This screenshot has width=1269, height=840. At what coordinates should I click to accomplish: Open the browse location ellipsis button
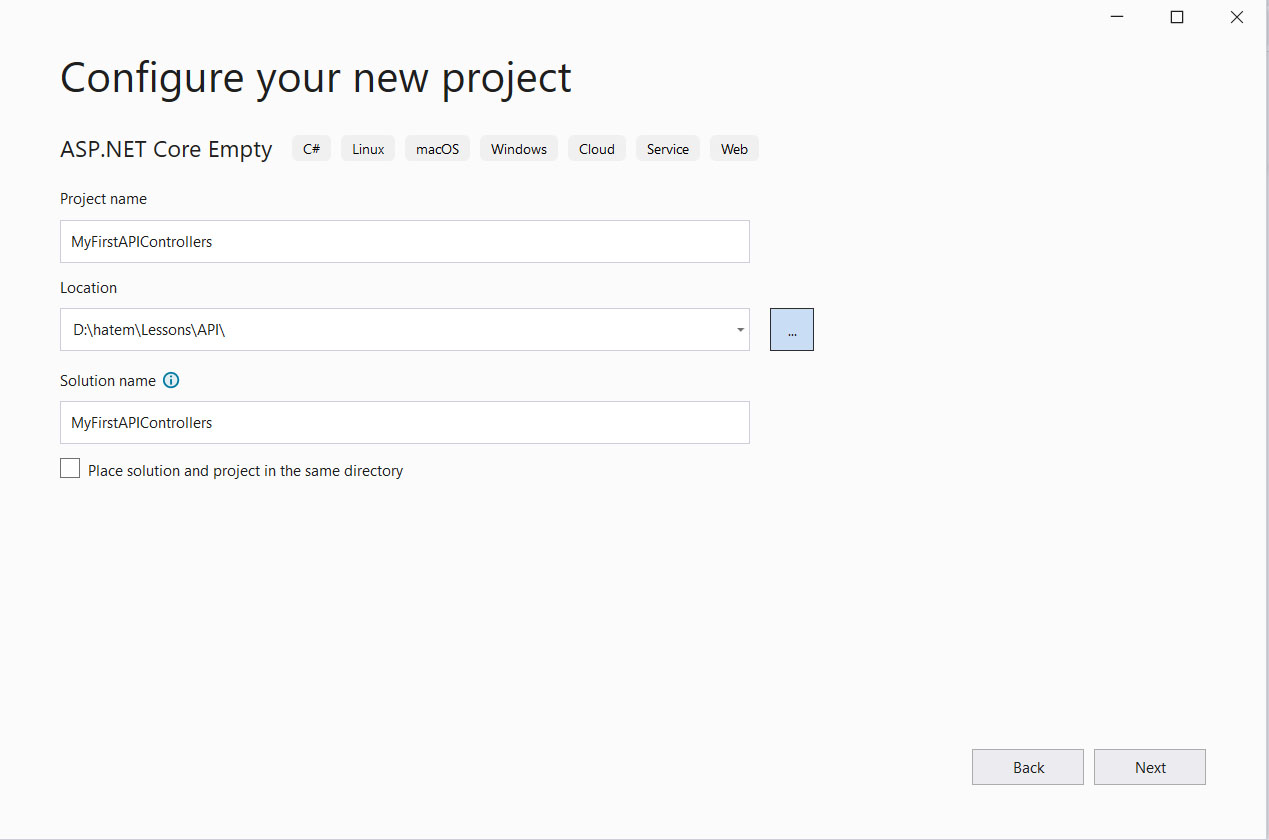tap(792, 329)
